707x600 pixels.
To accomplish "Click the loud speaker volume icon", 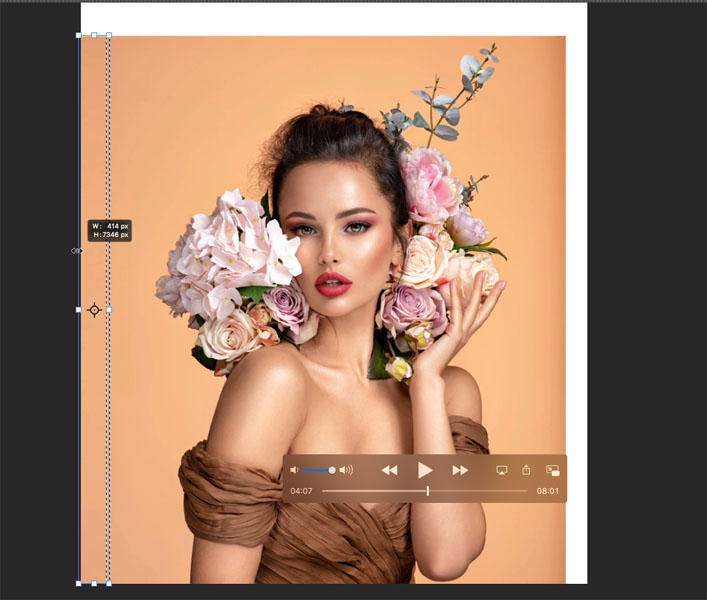I will 346,470.
